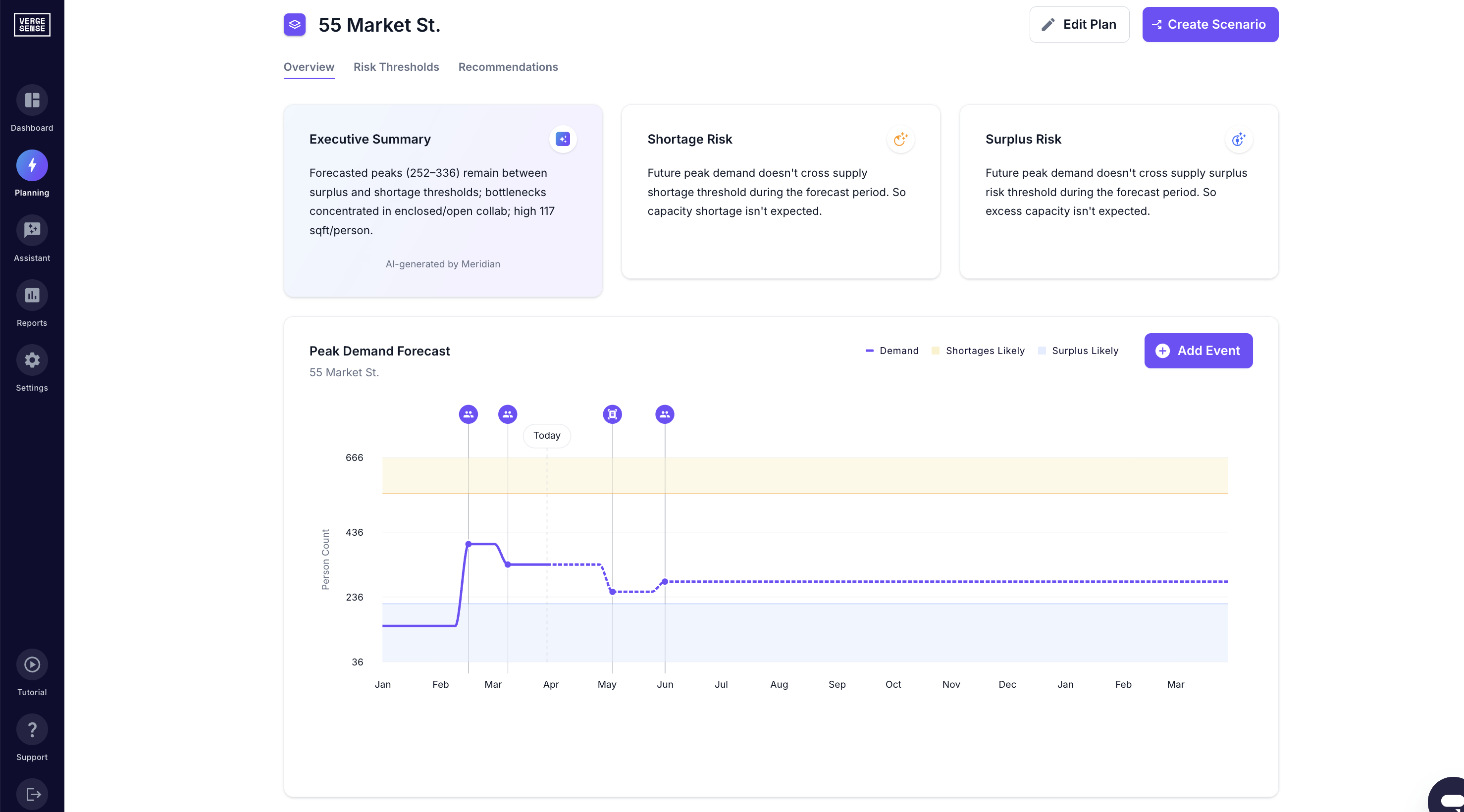The image size is (1464, 812).
Task: Click the VergeSense logo
Action: (32, 24)
